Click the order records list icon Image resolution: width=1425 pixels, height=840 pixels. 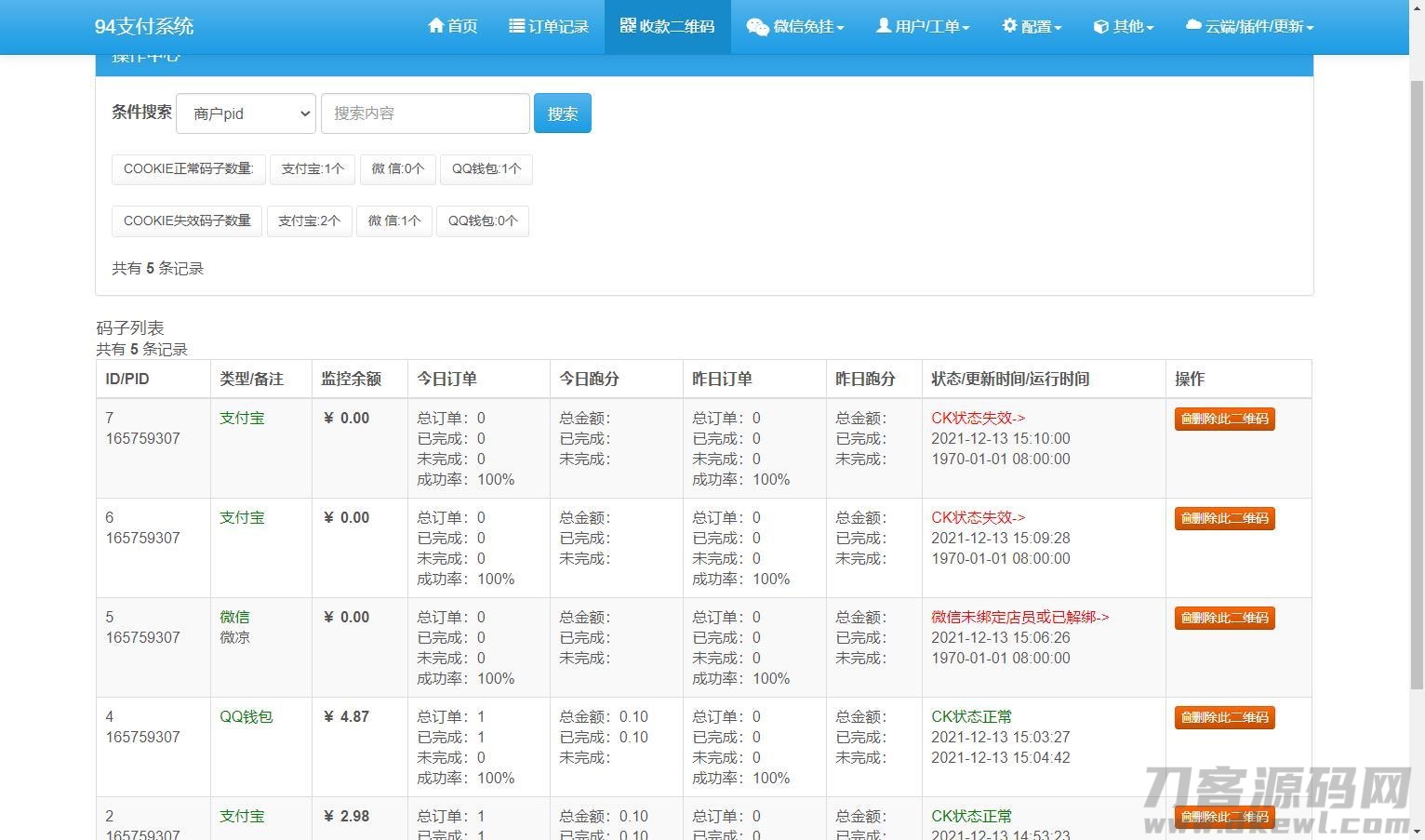516,26
